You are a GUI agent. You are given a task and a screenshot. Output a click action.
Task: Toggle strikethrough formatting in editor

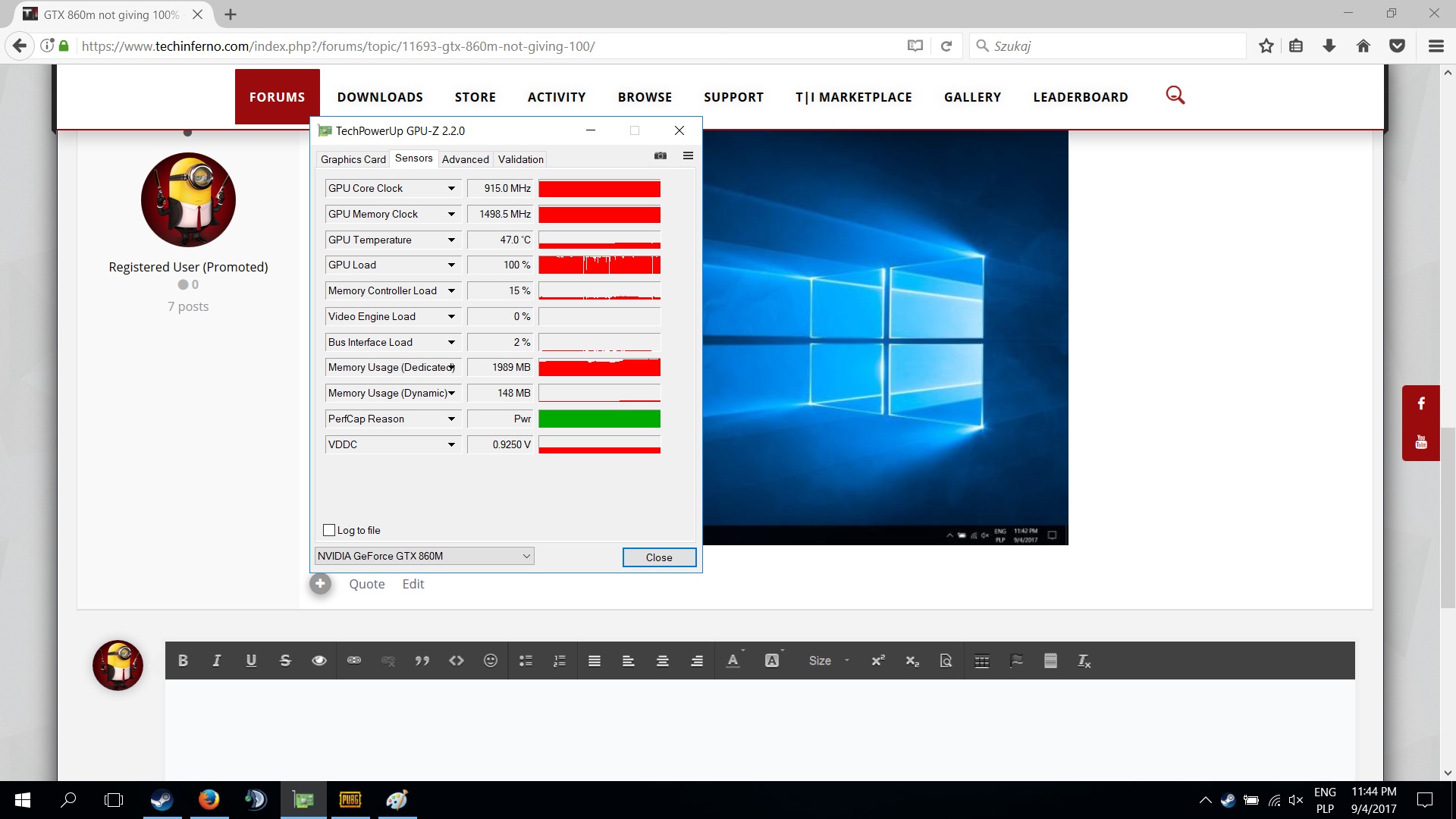(285, 661)
